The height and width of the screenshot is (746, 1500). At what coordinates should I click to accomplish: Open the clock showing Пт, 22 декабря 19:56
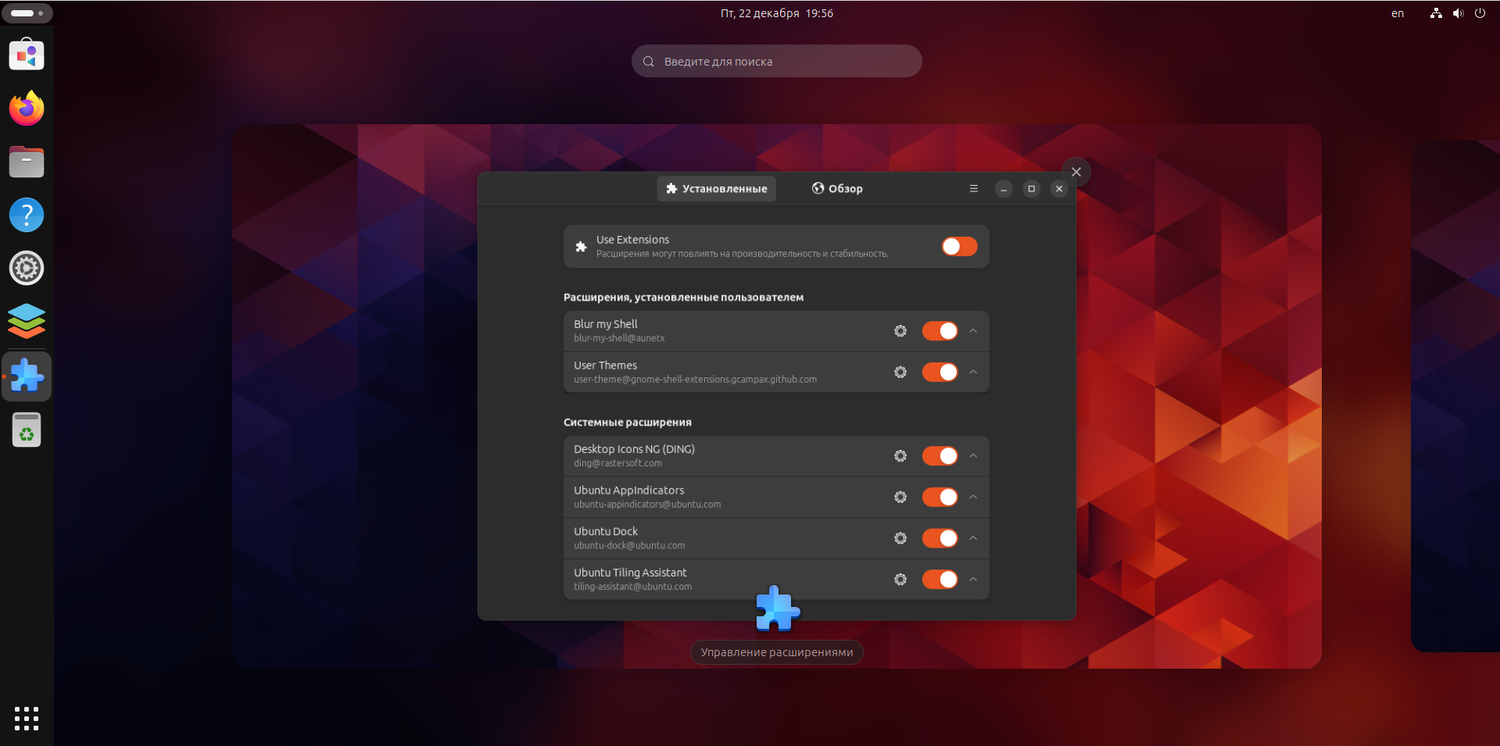coord(777,13)
